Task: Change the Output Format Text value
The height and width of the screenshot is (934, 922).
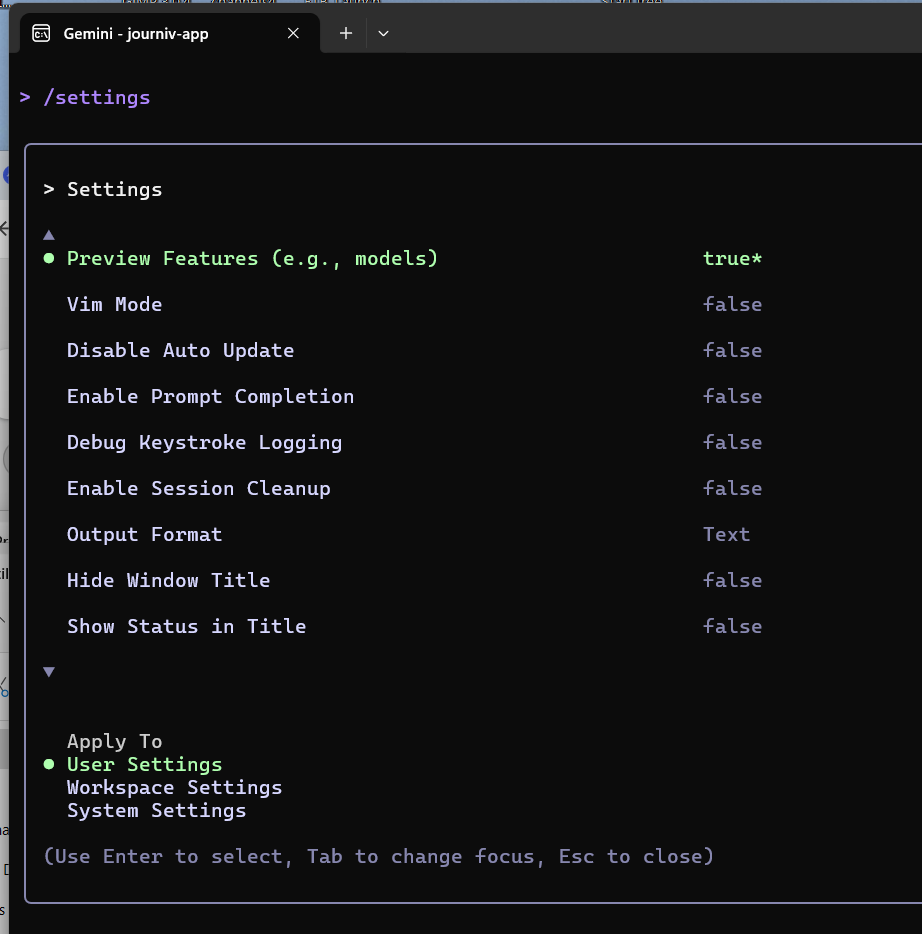Action: [726, 535]
